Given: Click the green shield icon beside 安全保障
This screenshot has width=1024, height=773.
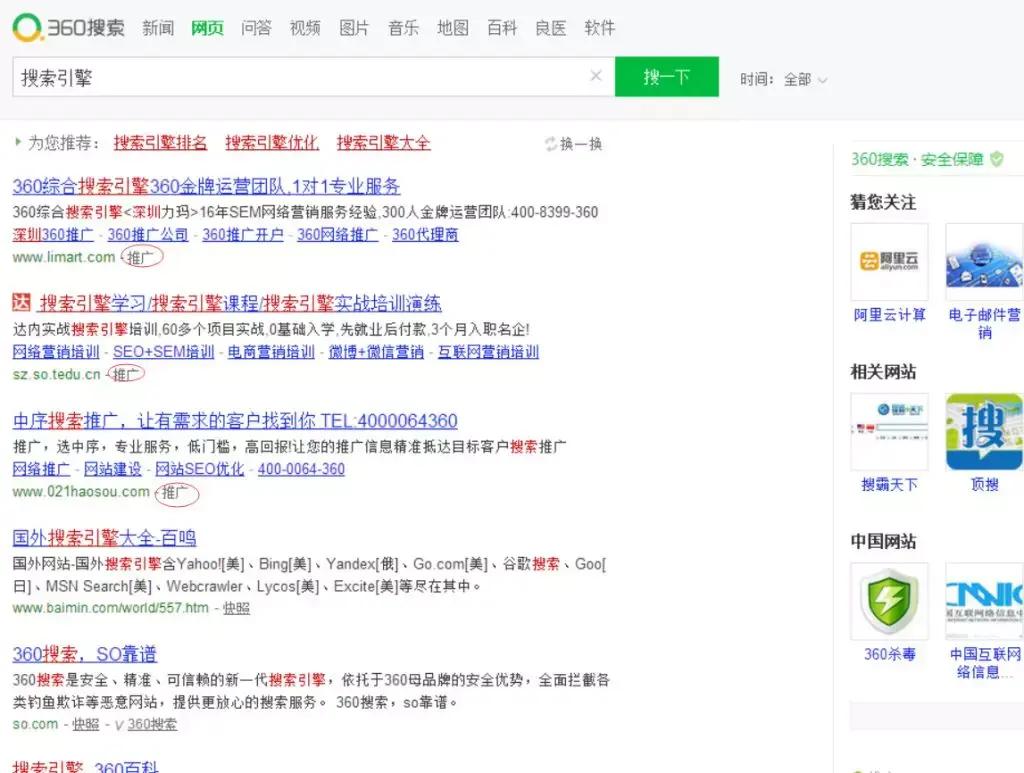Looking at the screenshot, I should 997,159.
